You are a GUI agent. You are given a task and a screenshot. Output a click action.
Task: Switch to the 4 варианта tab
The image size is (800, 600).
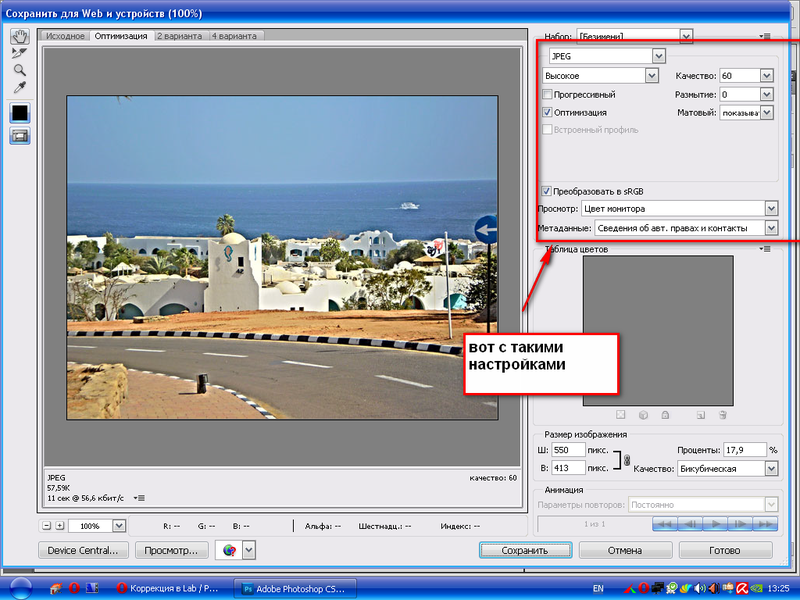pyautogui.click(x=233, y=36)
